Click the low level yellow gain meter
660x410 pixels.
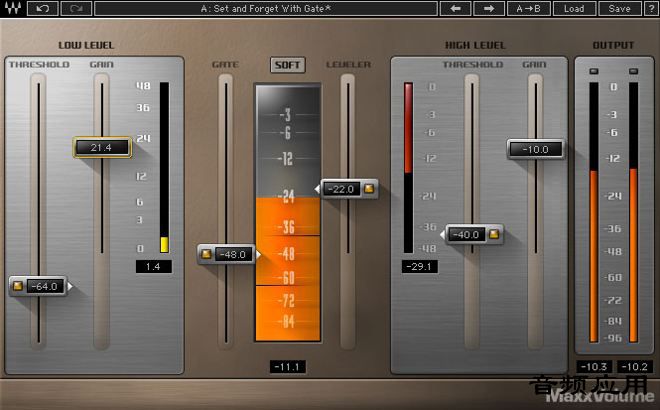(x=164, y=168)
